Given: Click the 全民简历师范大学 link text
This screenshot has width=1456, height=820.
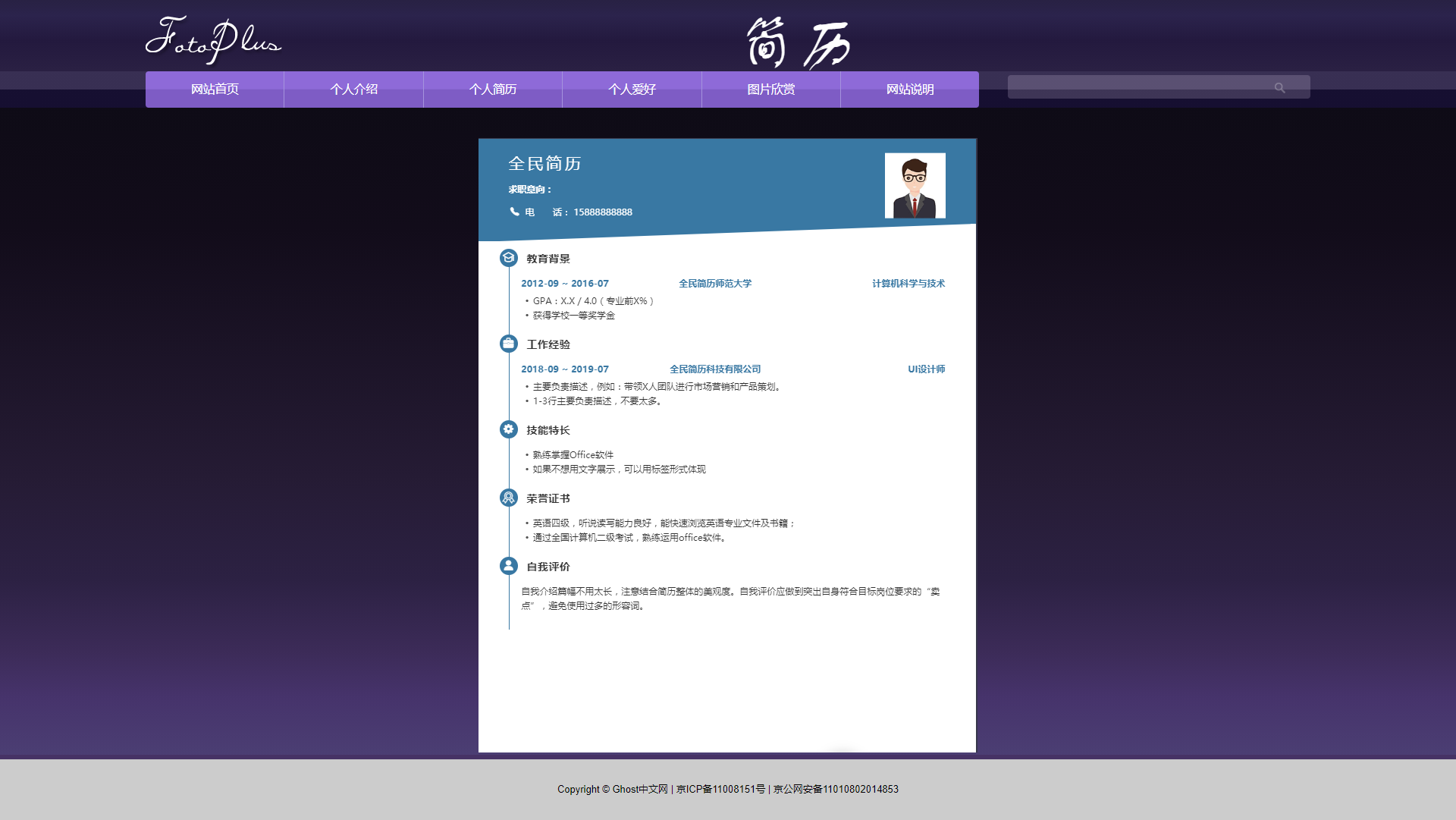Looking at the screenshot, I should 715,284.
